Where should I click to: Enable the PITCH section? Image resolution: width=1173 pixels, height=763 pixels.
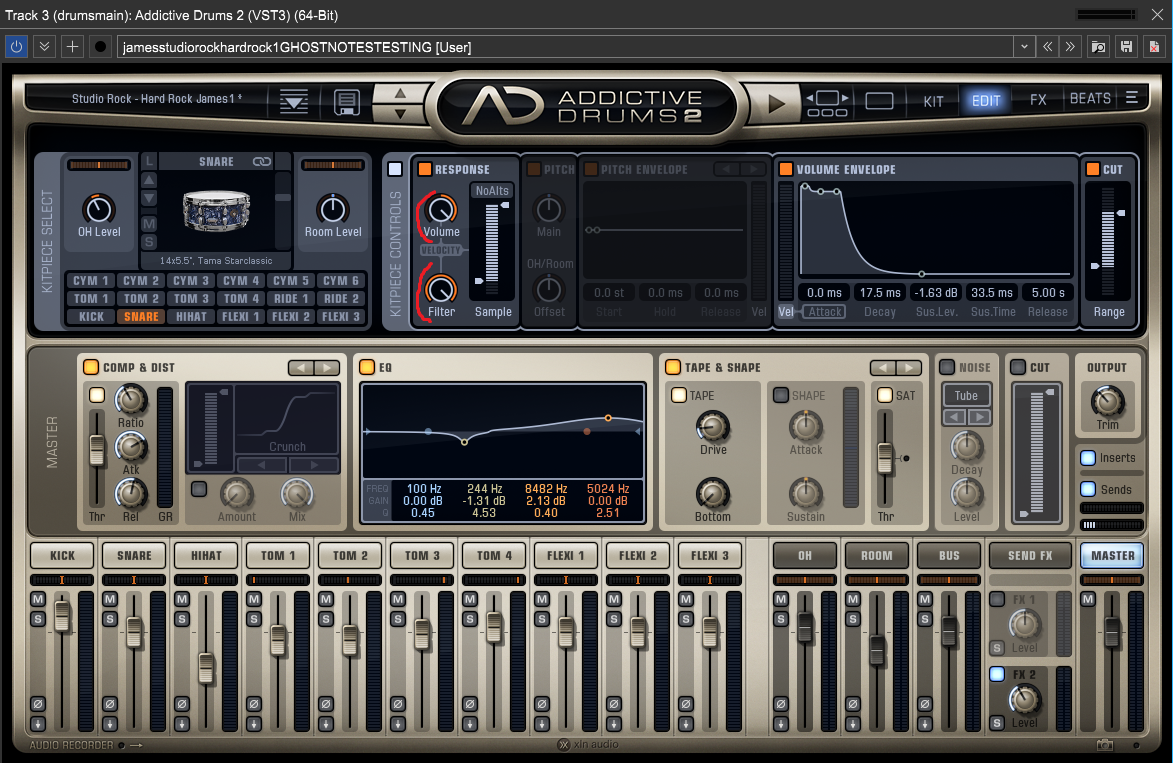click(533, 169)
